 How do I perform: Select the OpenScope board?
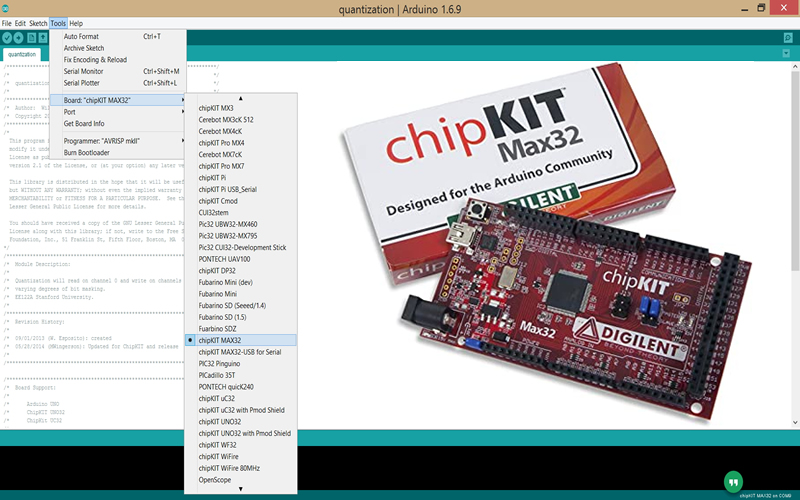[x=240, y=480]
